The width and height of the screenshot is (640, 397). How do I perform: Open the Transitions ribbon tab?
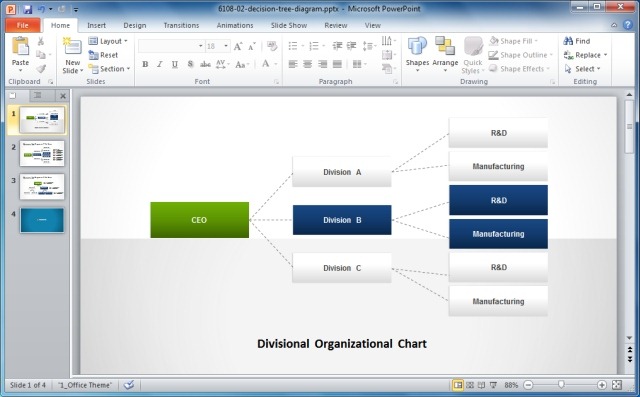(x=181, y=25)
